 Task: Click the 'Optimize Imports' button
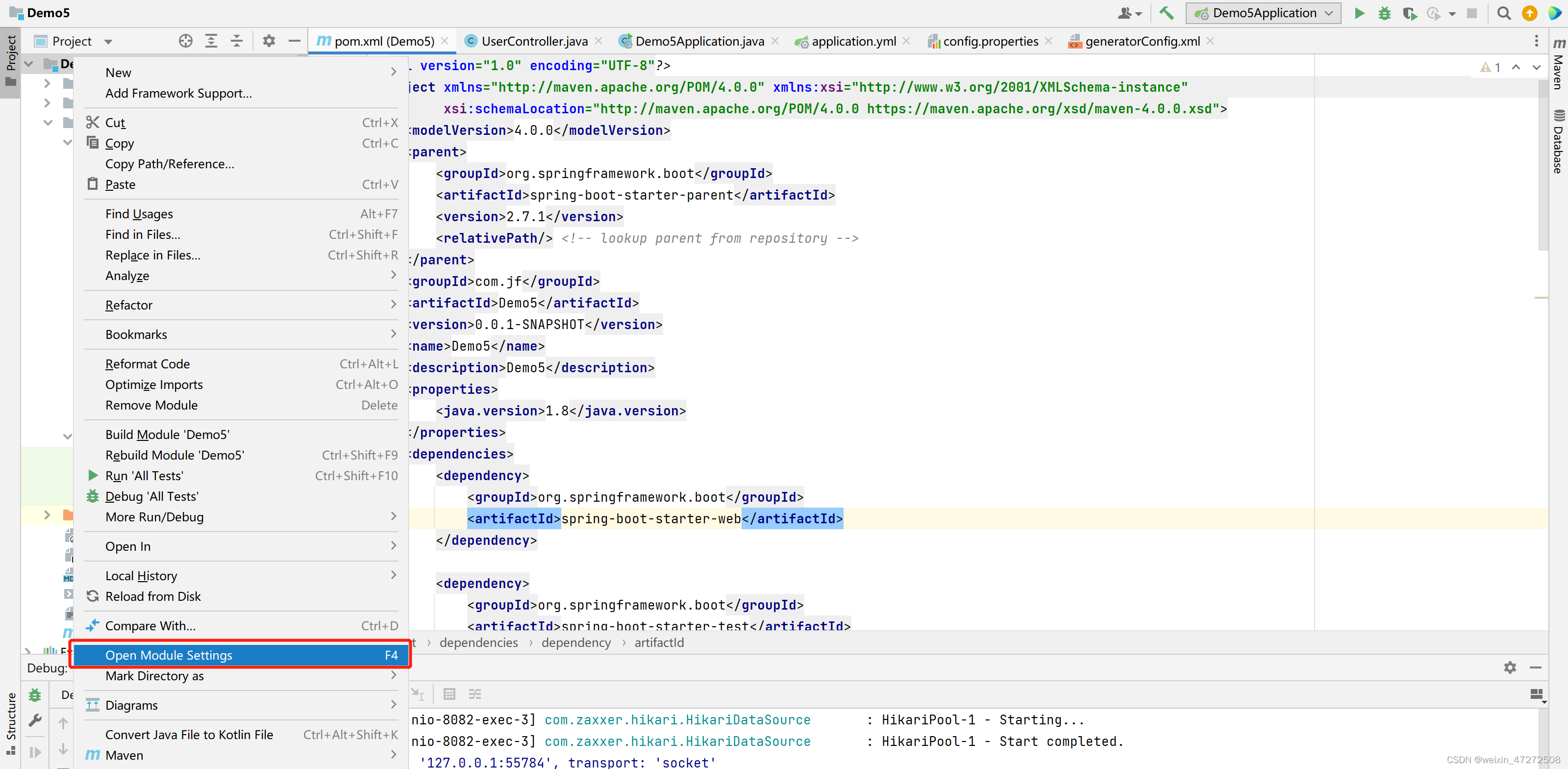pyautogui.click(x=155, y=384)
